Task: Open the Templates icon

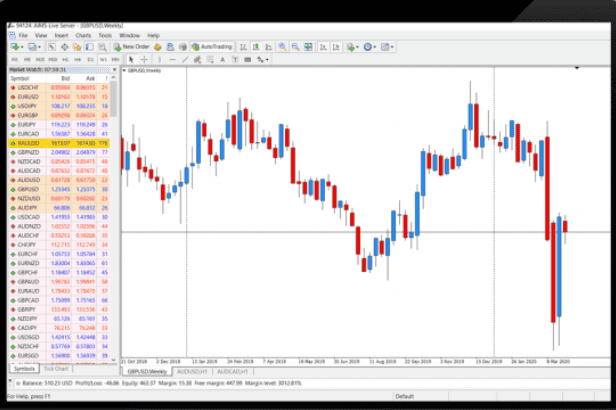Action: point(385,47)
